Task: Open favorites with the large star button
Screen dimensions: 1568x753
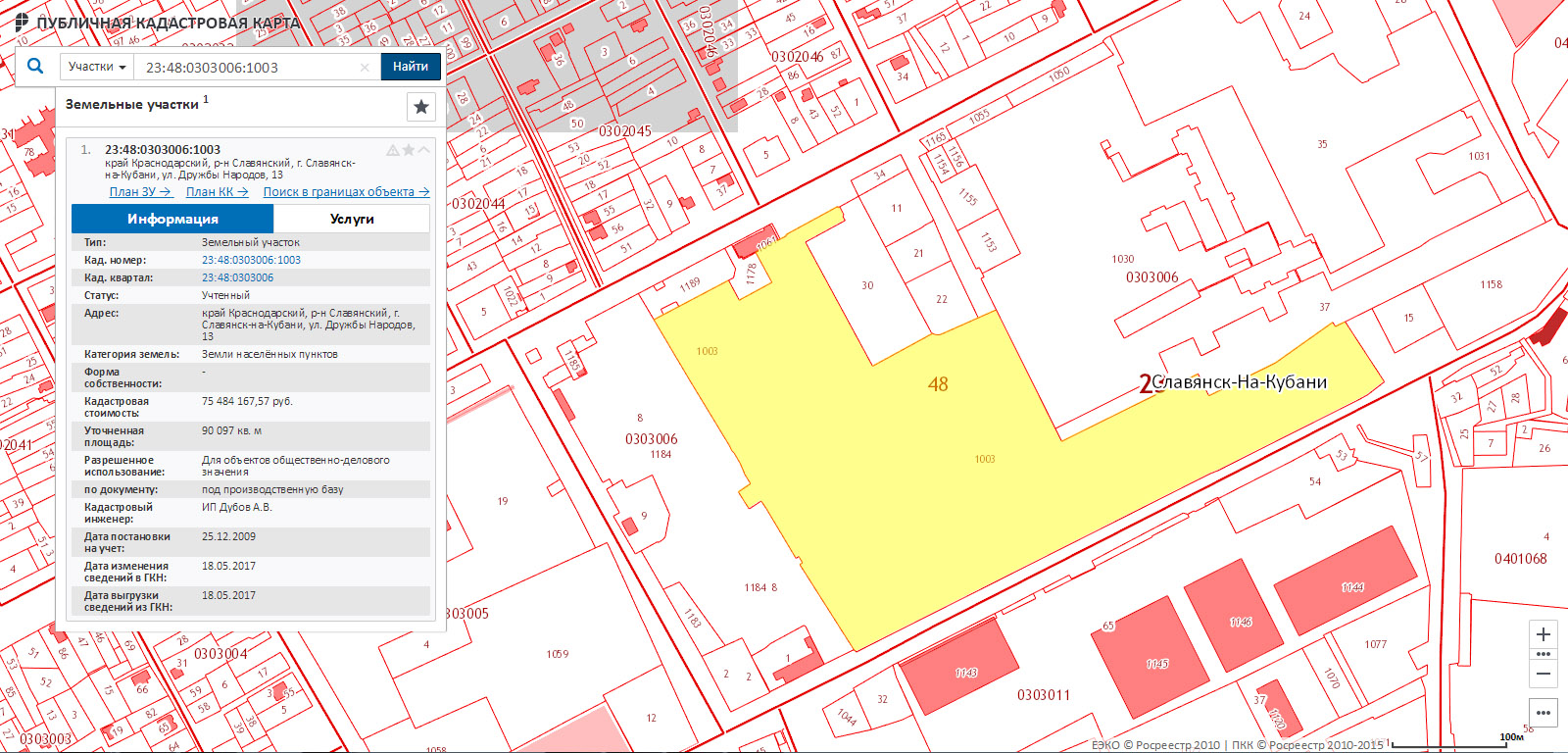Action: [x=421, y=106]
